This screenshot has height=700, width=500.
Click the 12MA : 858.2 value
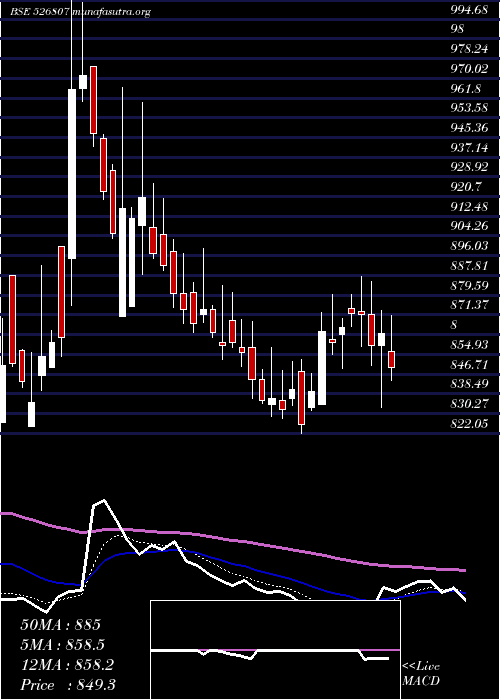click(x=67, y=665)
